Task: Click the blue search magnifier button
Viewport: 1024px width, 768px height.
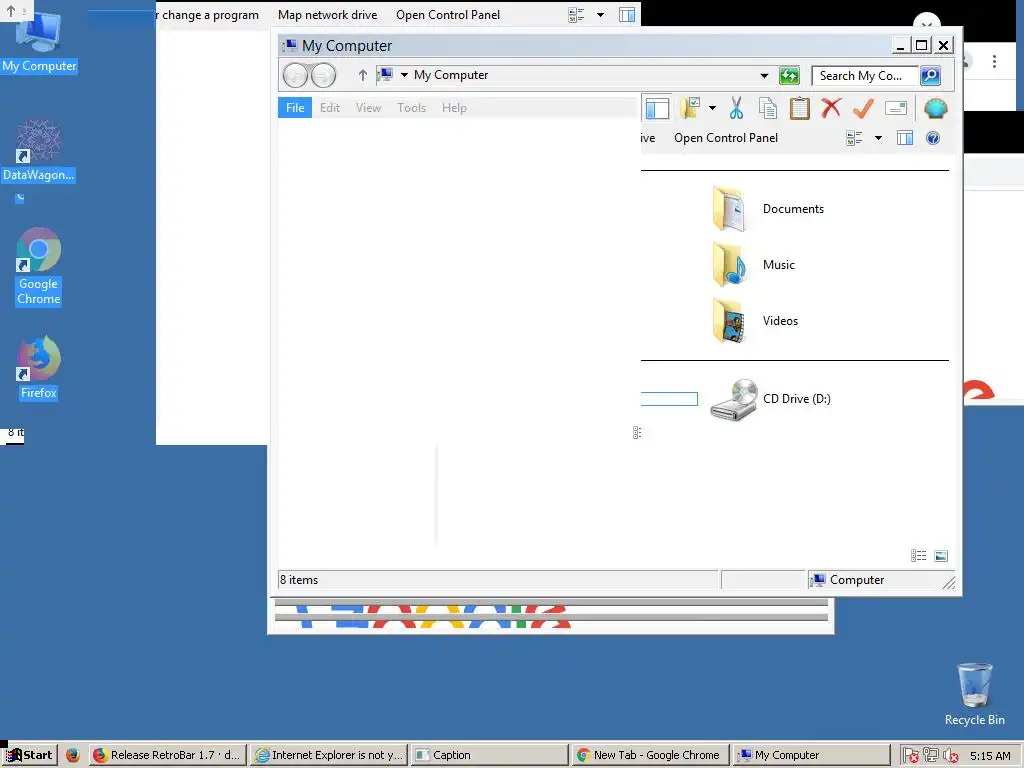Action: [930, 76]
